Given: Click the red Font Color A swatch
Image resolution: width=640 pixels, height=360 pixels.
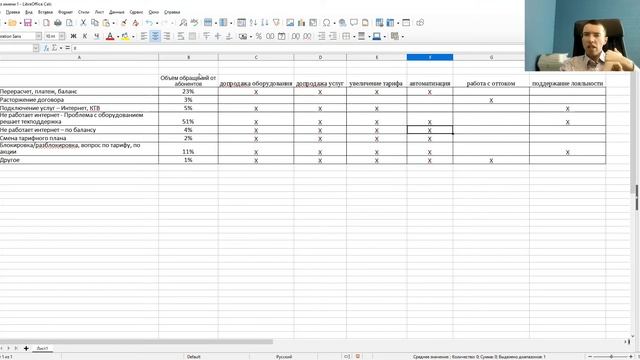Looking at the screenshot, I should pos(110,36).
